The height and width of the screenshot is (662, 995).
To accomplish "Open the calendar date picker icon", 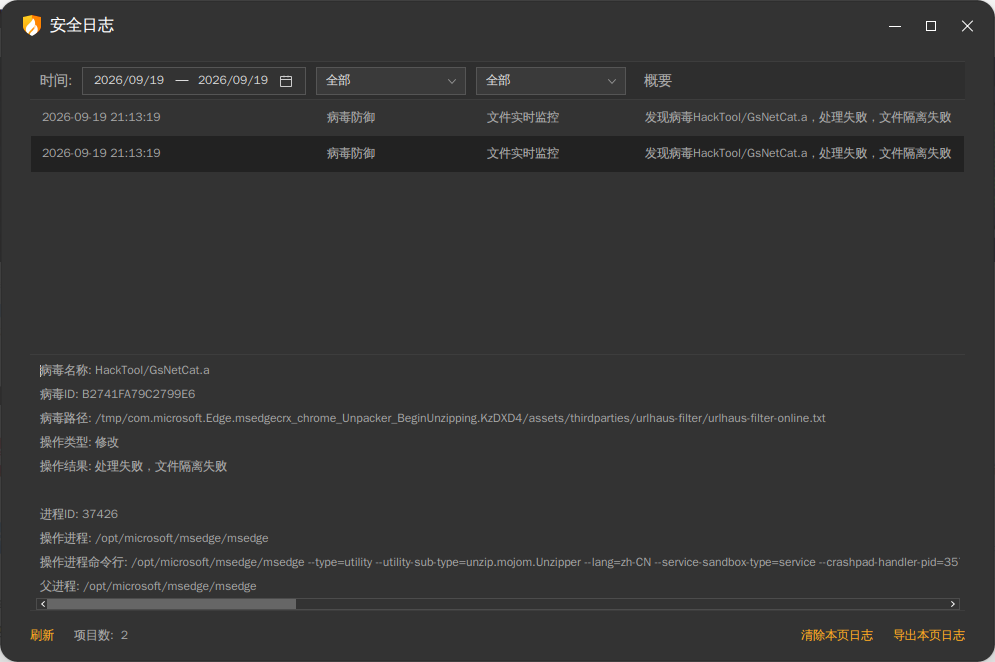I will click(x=286, y=81).
